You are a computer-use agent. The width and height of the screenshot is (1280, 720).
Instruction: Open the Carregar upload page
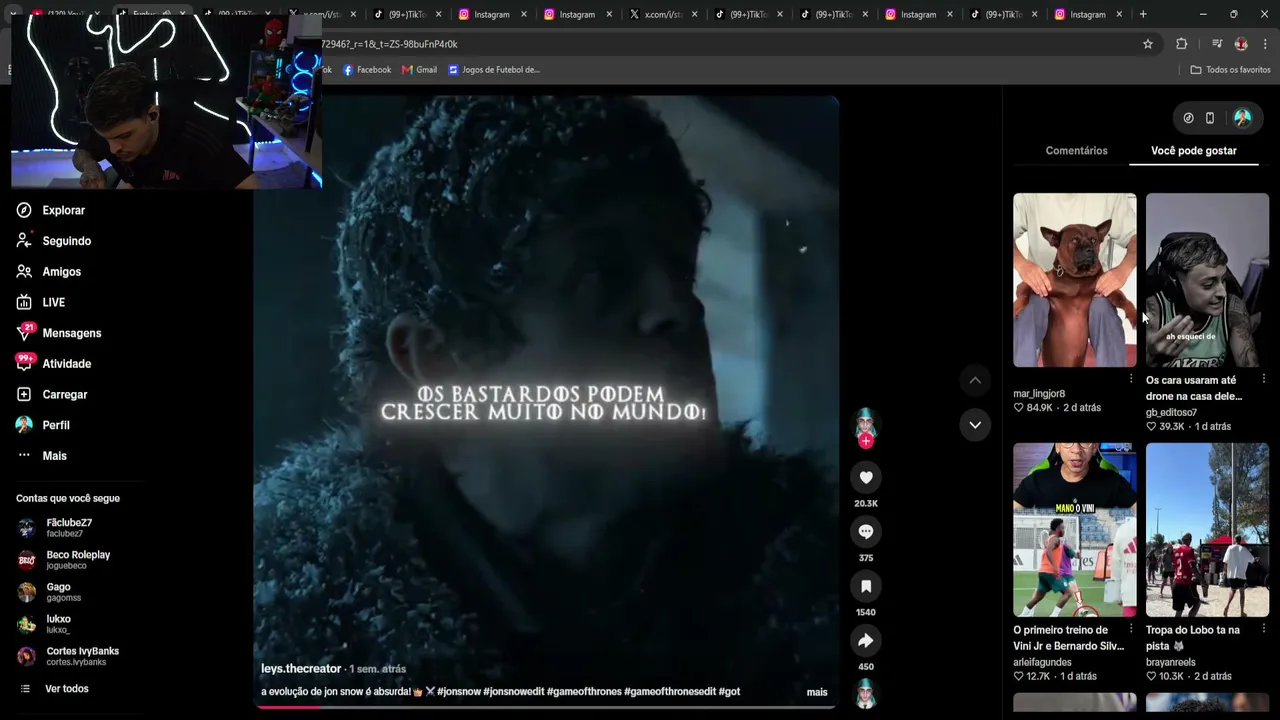(52, 394)
